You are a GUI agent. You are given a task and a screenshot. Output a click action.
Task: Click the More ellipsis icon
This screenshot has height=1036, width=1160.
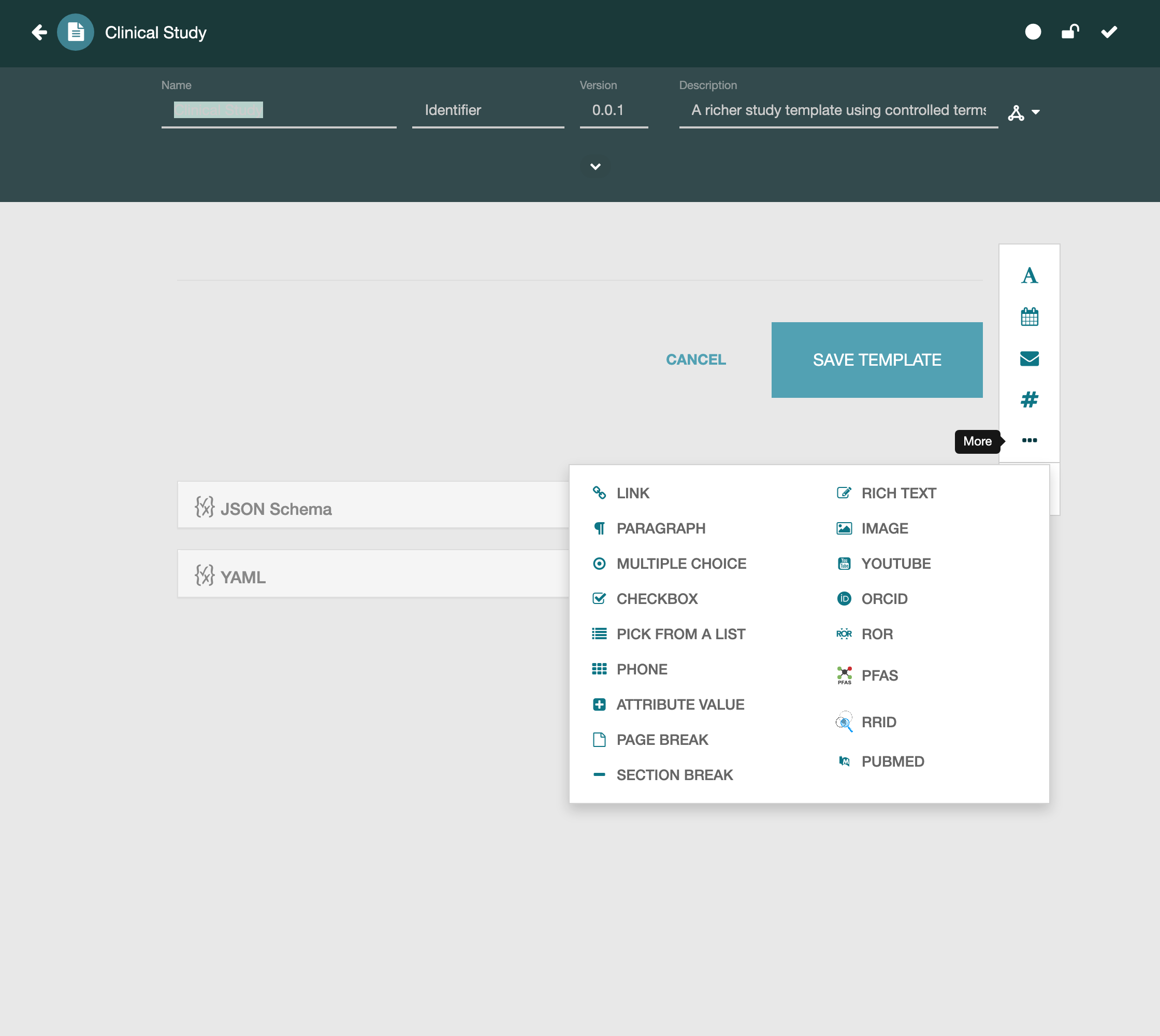coord(1029,440)
